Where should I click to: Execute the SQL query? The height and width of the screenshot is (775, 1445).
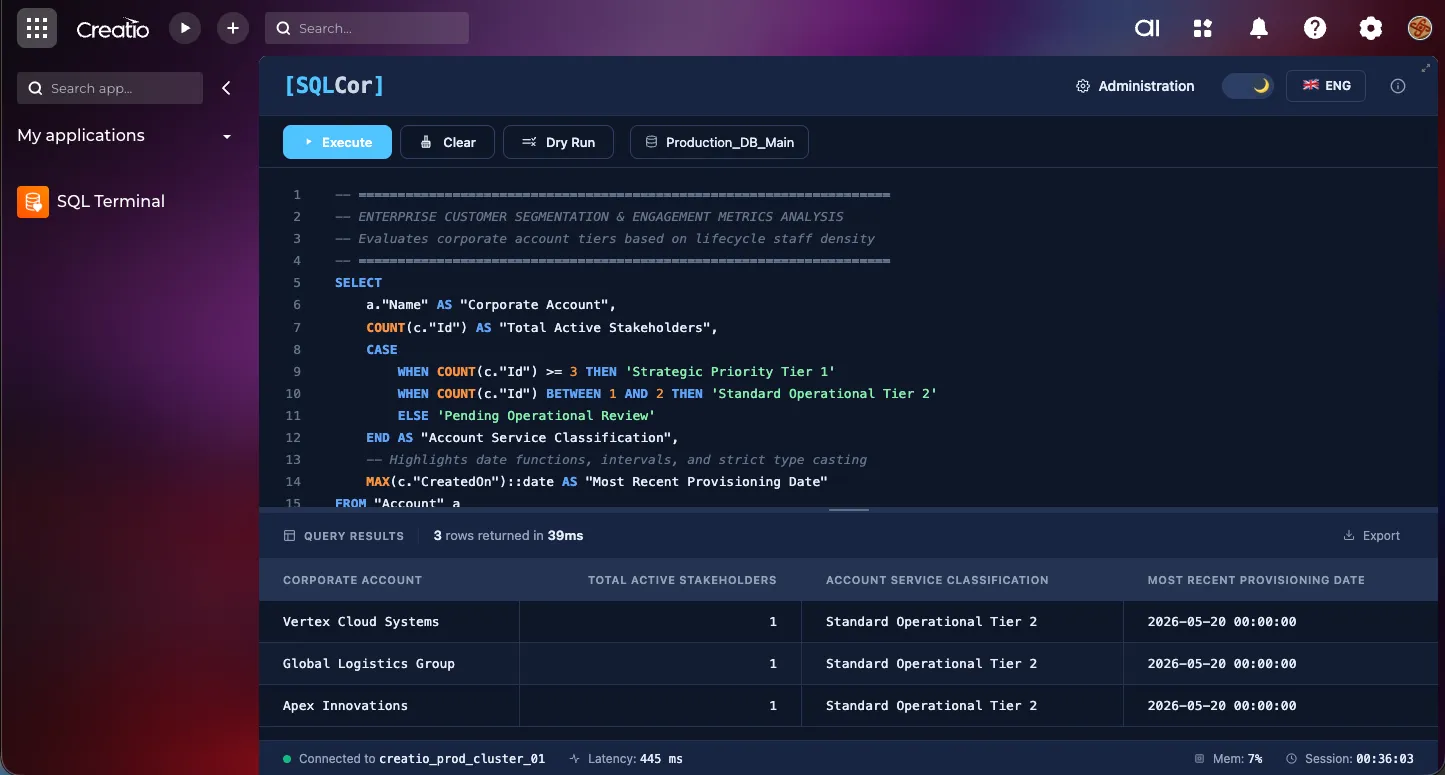[337, 142]
